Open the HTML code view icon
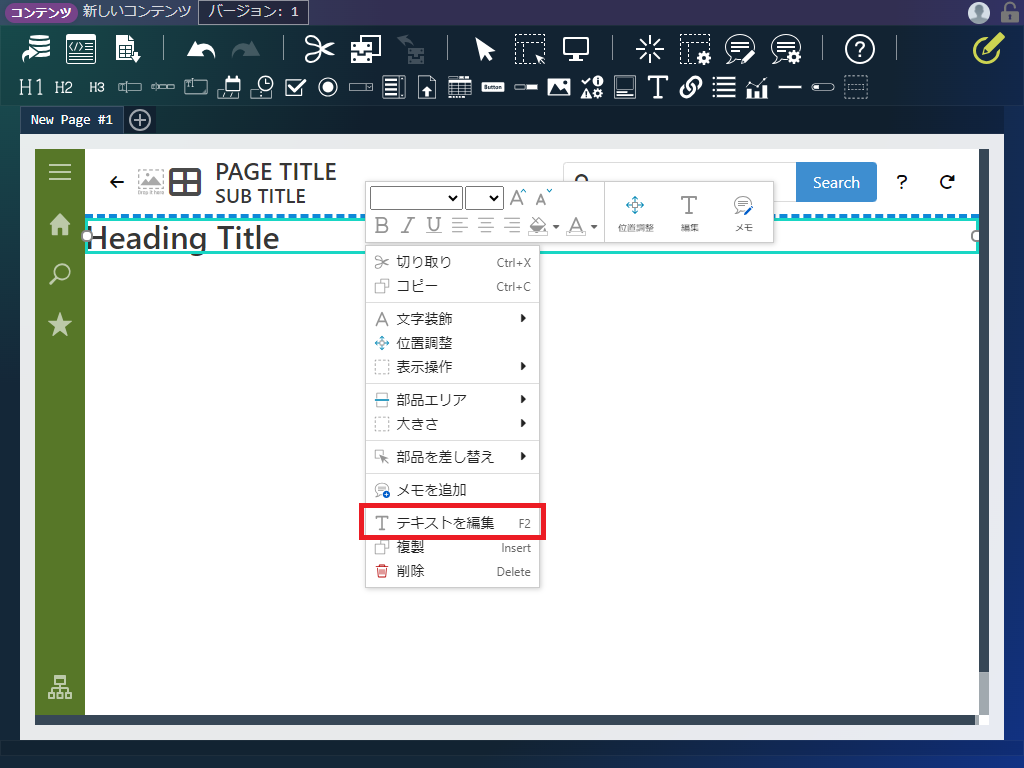This screenshot has height=768, width=1024. (x=81, y=49)
